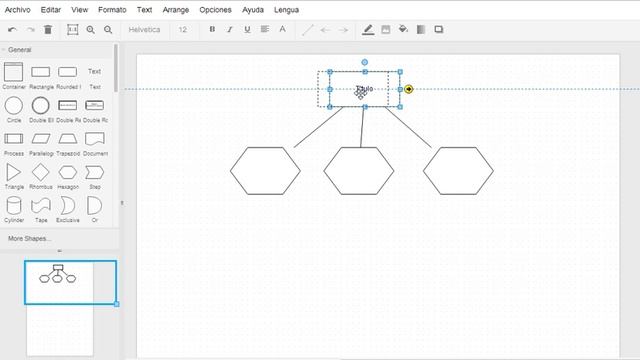Screen dimensions: 640x360
Task: Select the Rounded Rectangle shape
Action: [68, 72]
